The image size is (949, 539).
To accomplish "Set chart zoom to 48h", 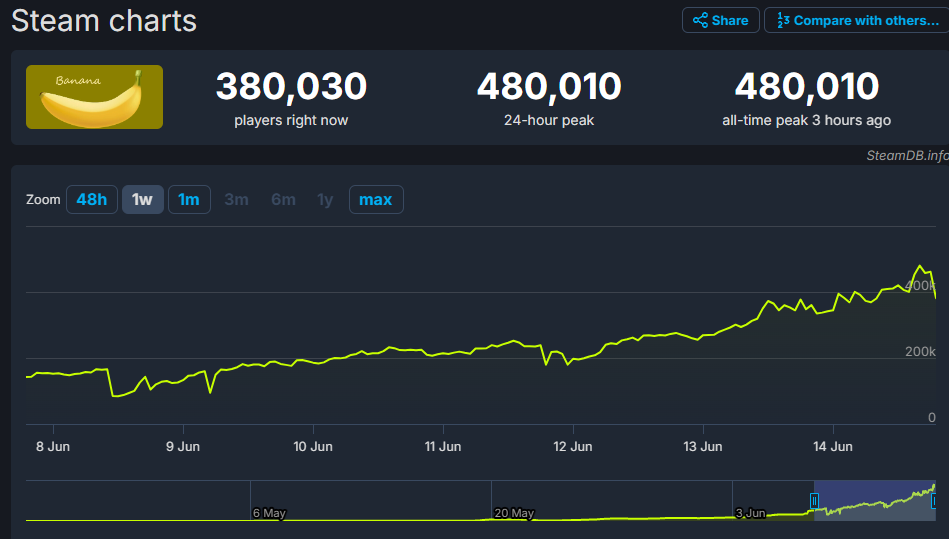I will (91, 200).
